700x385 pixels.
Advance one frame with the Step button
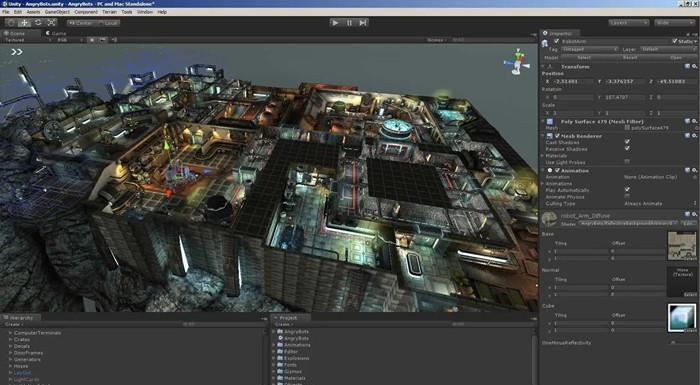point(363,22)
